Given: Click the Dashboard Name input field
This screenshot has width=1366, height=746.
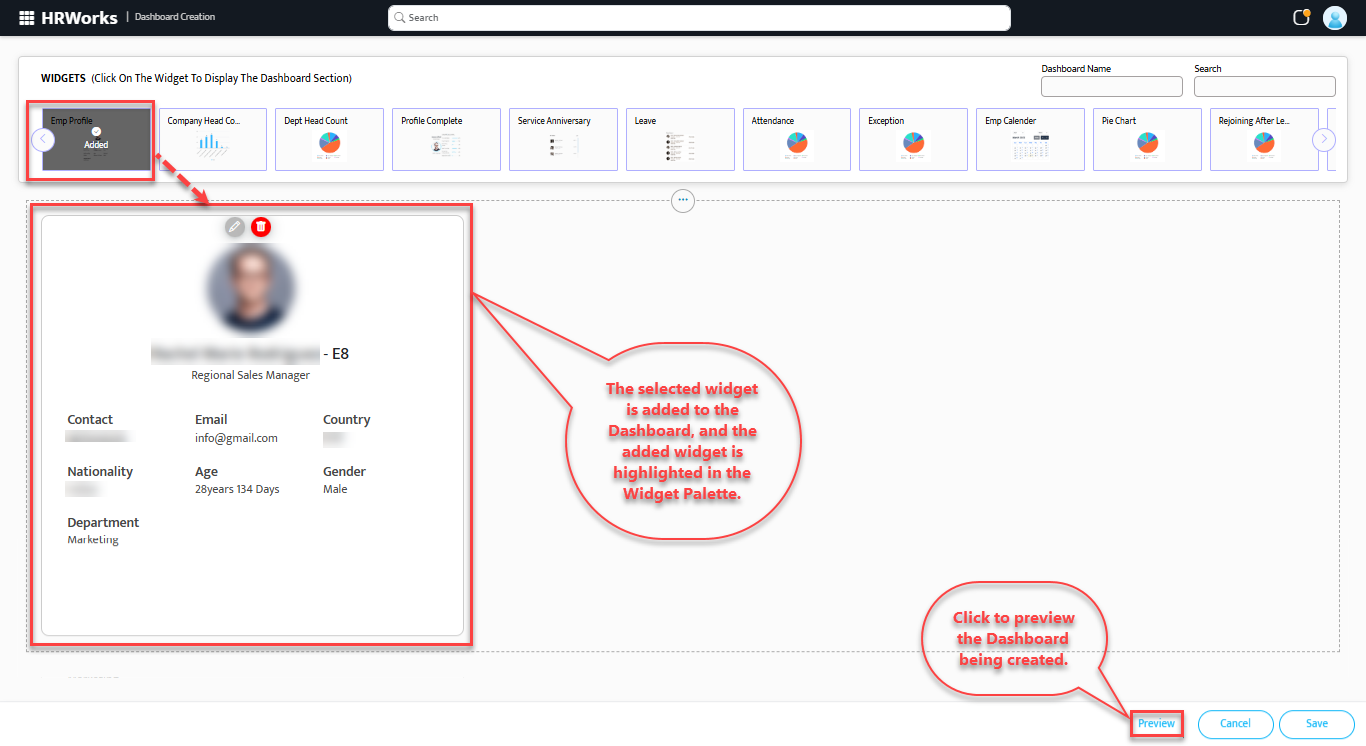Looking at the screenshot, I should (1111, 86).
